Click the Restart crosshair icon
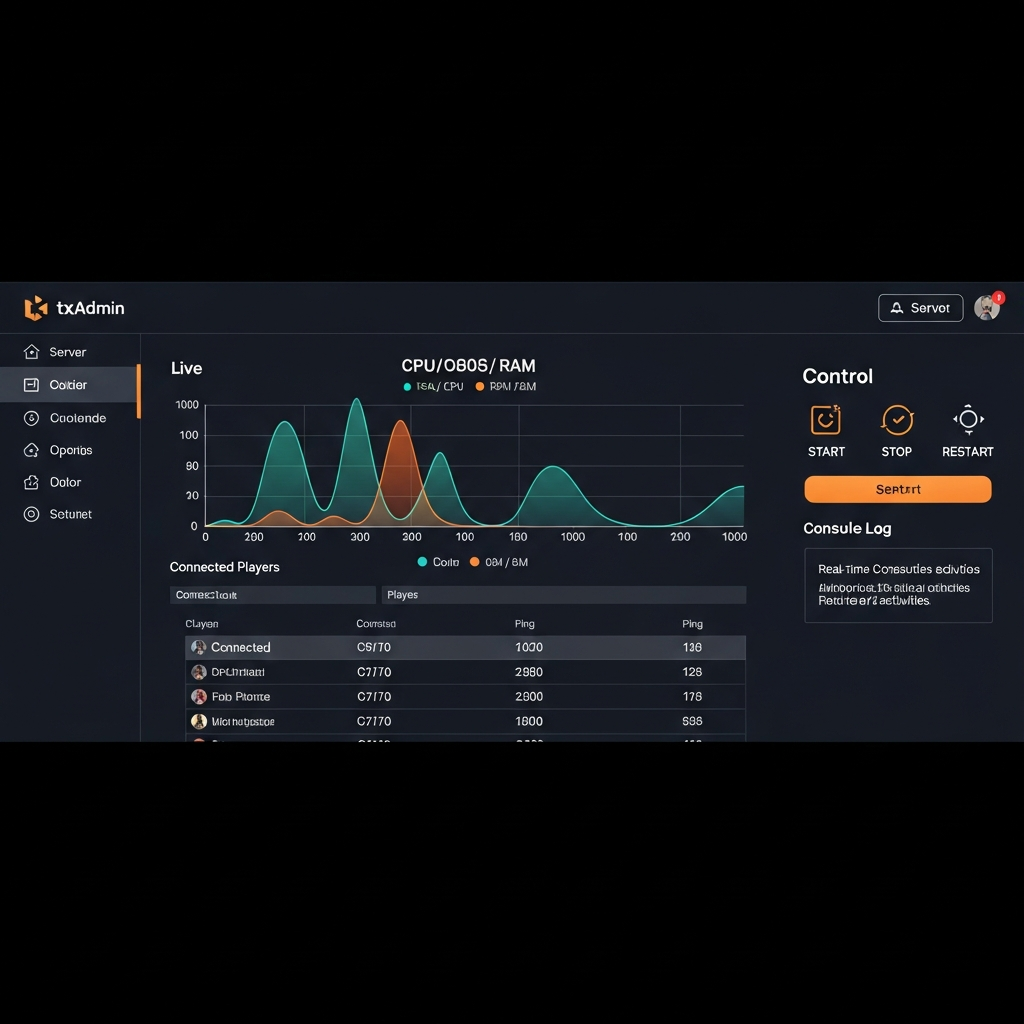Image resolution: width=1024 pixels, height=1024 pixels. 968,420
